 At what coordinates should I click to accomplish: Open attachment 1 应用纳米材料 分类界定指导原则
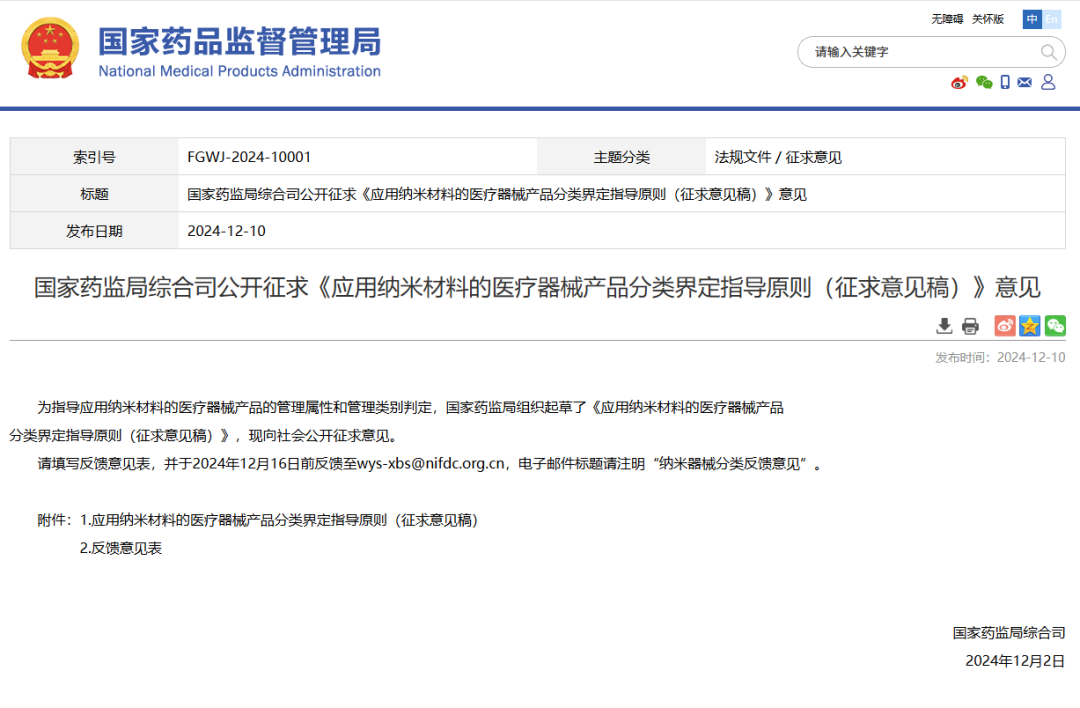[x=280, y=521]
